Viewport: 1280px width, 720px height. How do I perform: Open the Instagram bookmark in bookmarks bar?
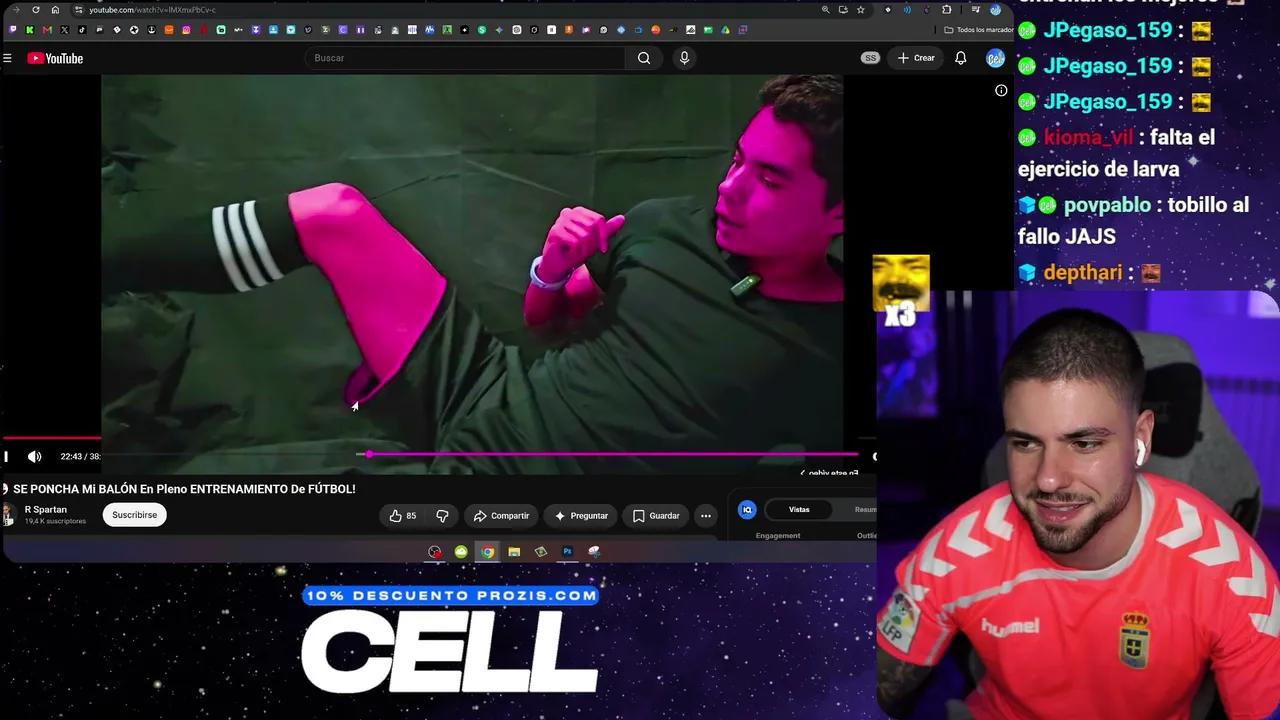click(x=186, y=30)
